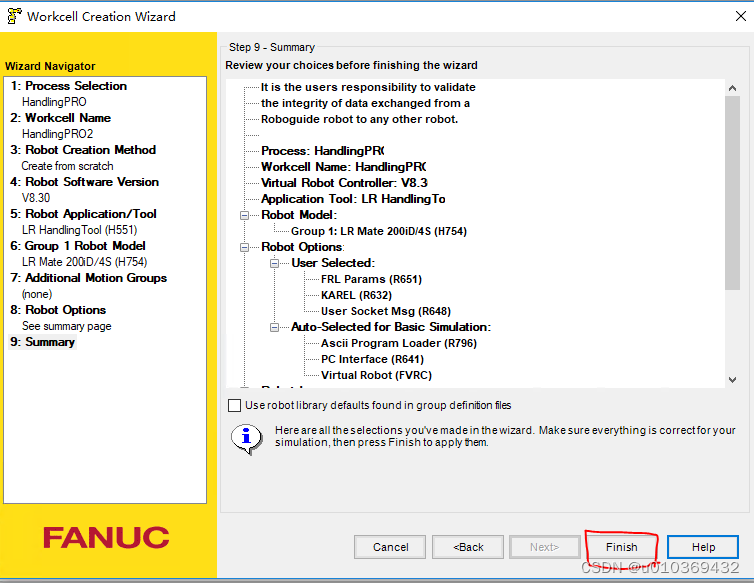Click the Workcell Creation Wizard title icon
Screen dimensions: 754x583
click(14, 16)
